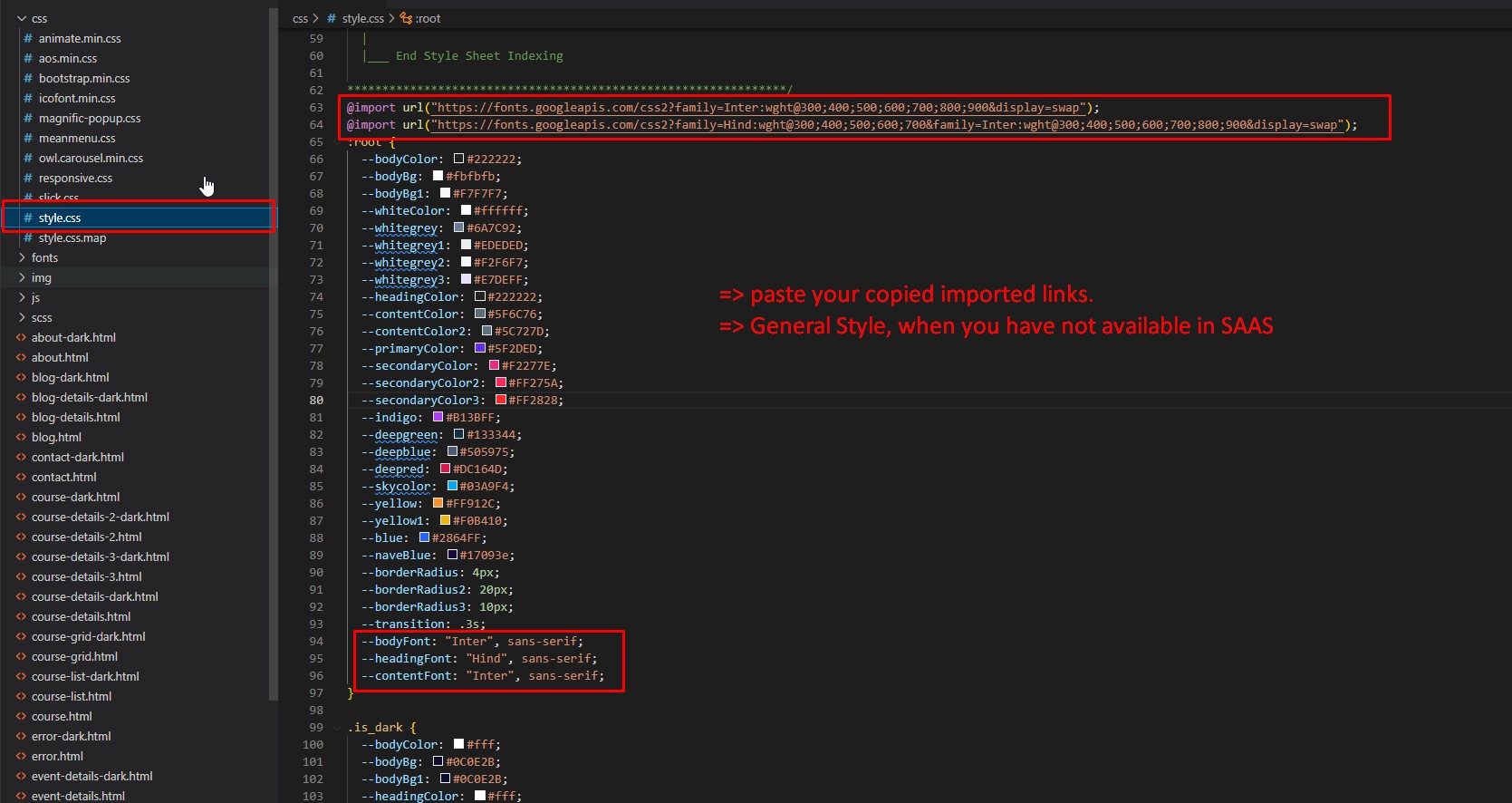Click the --deepgreen #133344 swatch
The height and width of the screenshot is (803, 1512).
[458, 434]
